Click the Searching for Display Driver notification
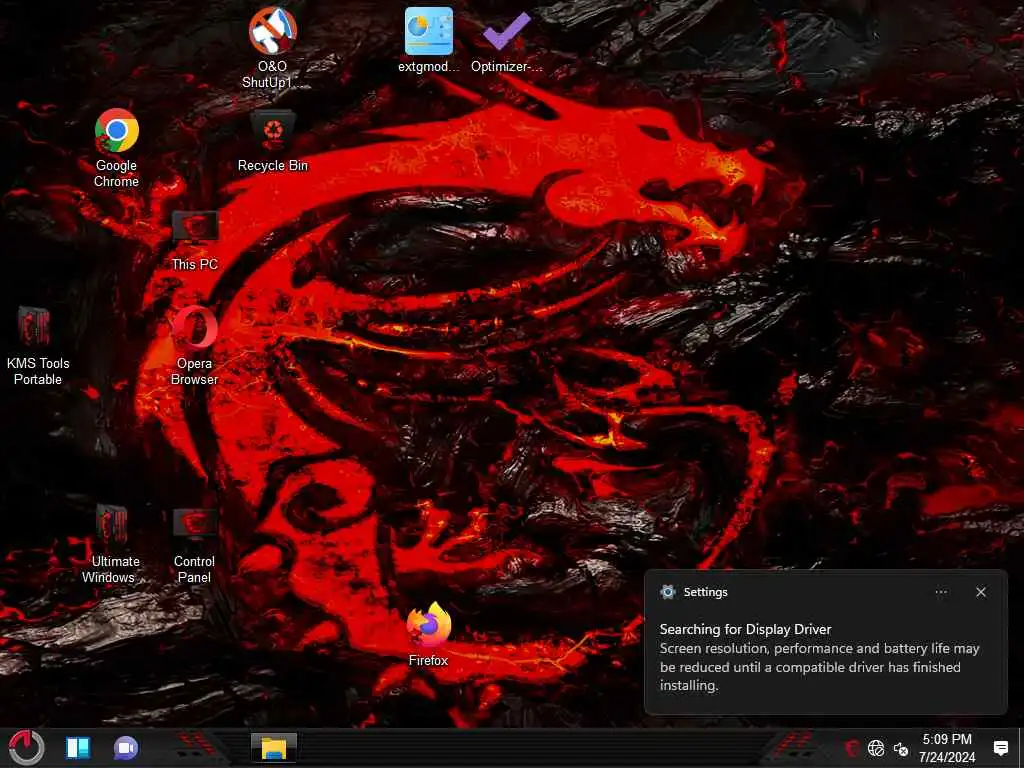The height and width of the screenshot is (768, 1024). tap(825, 642)
